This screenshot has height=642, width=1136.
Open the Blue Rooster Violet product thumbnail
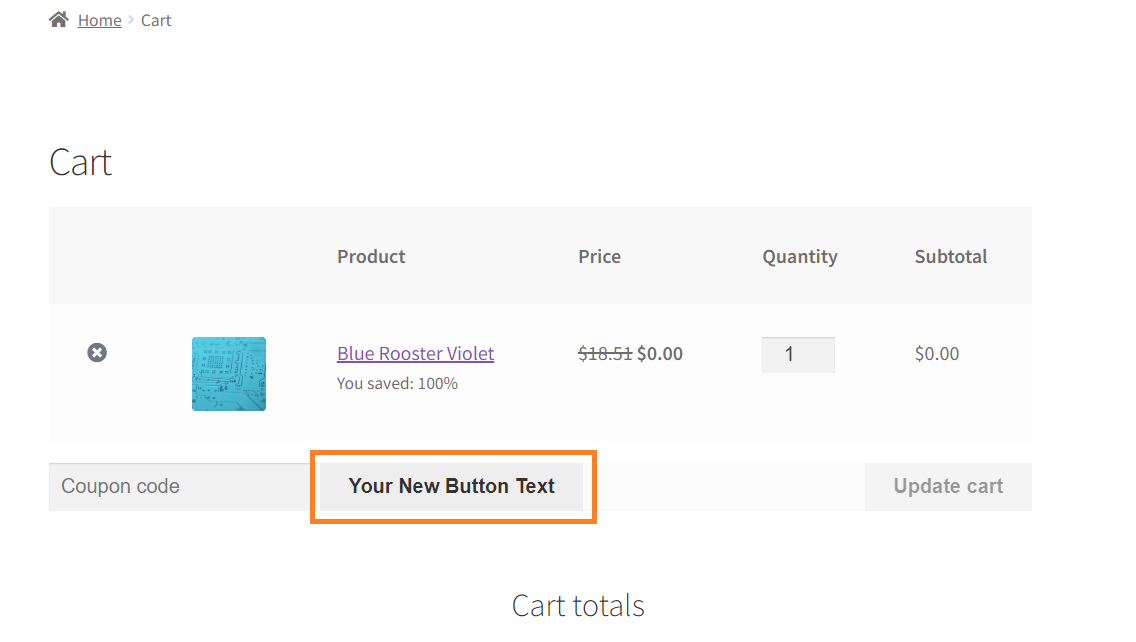pos(229,374)
